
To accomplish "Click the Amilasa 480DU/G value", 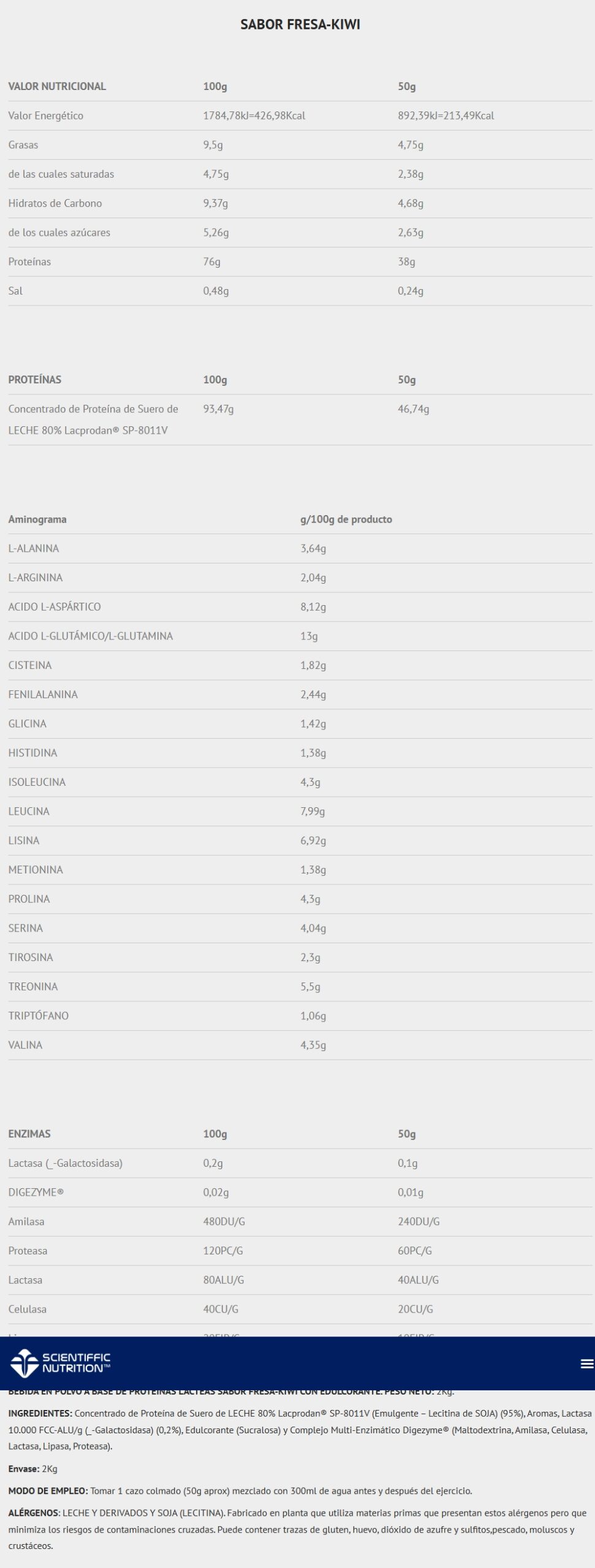I will coord(224,1221).
